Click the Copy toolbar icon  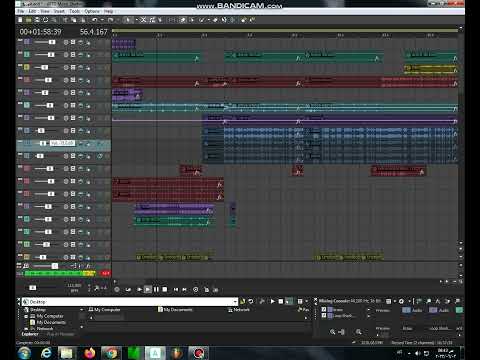(x=74, y=20)
